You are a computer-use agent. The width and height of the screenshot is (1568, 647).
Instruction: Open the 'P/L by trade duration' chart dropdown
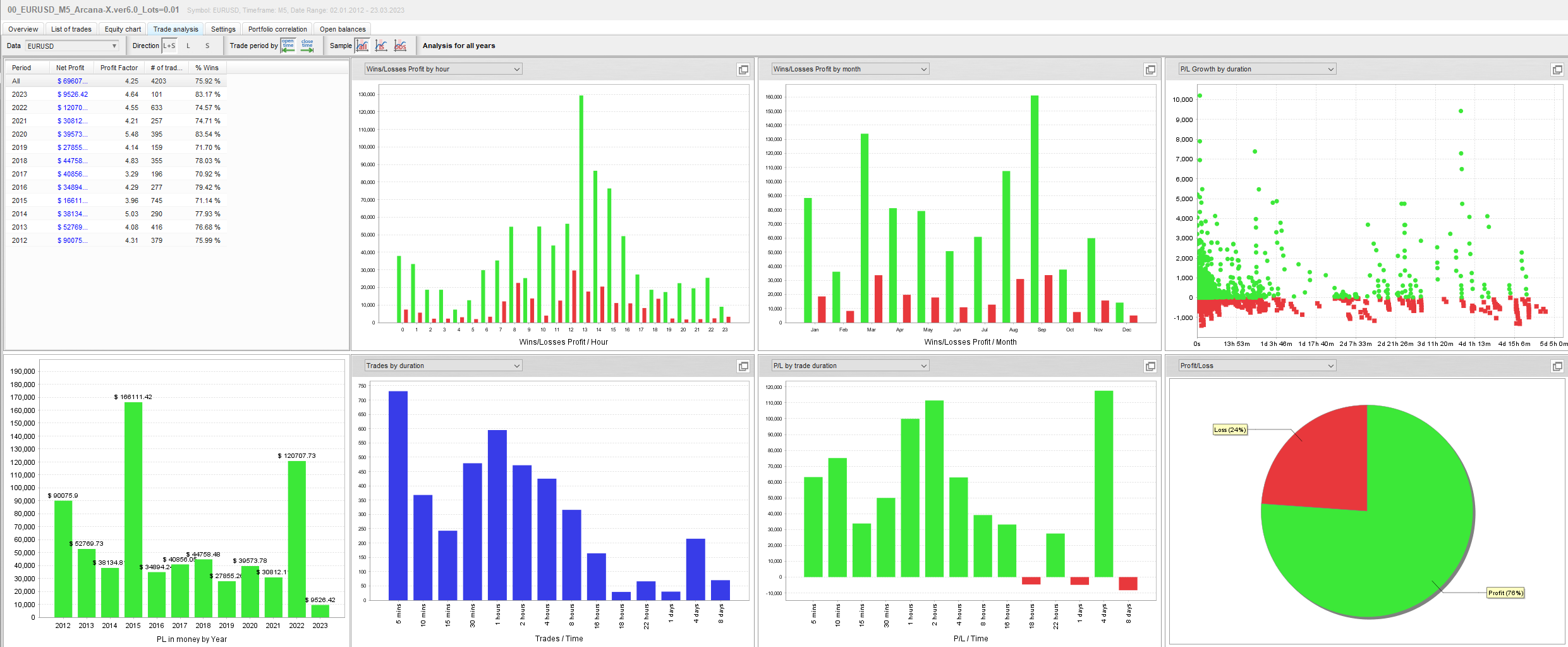pos(850,366)
